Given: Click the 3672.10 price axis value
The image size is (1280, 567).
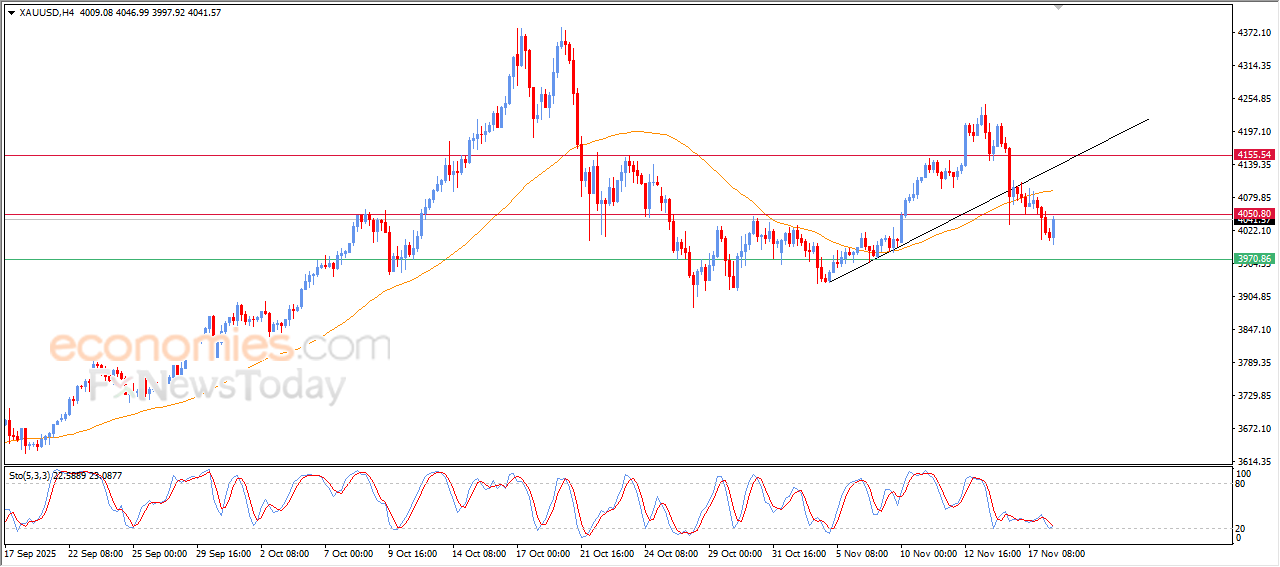Looking at the screenshot, I should [x=1254, y=429].
